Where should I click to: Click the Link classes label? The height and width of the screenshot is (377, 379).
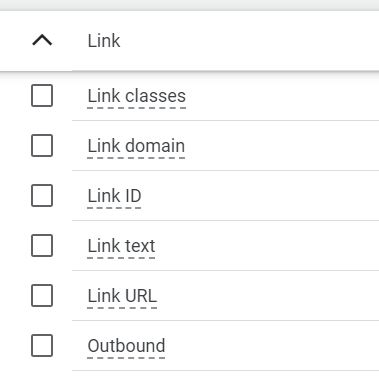click(x=137, y=96)
